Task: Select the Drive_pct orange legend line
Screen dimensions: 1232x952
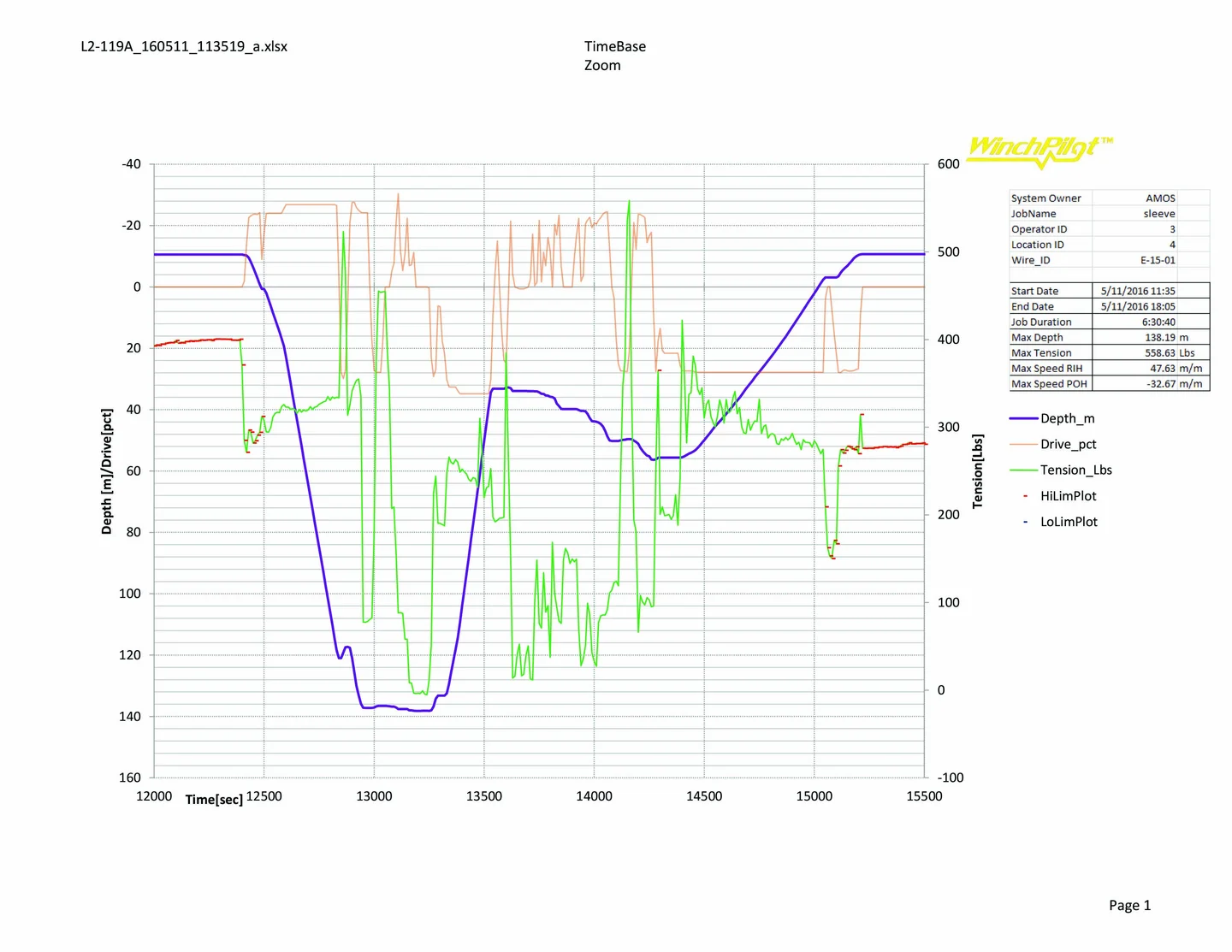Action: (1023, 444)
